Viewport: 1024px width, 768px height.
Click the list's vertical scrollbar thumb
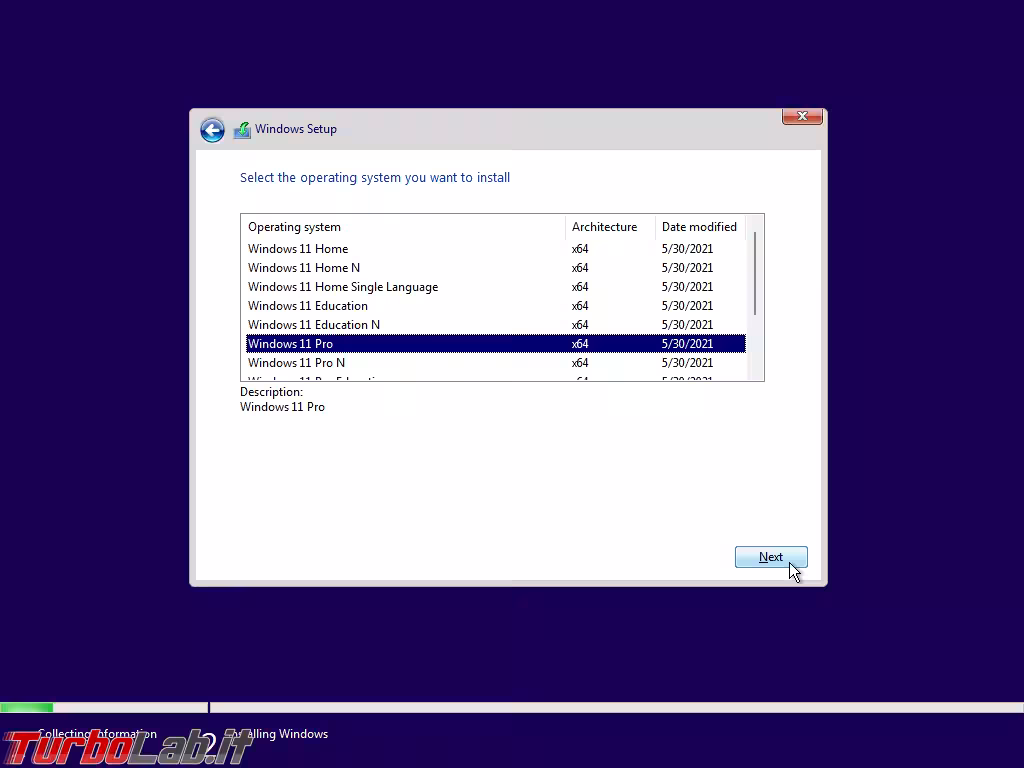click(755, 272)
